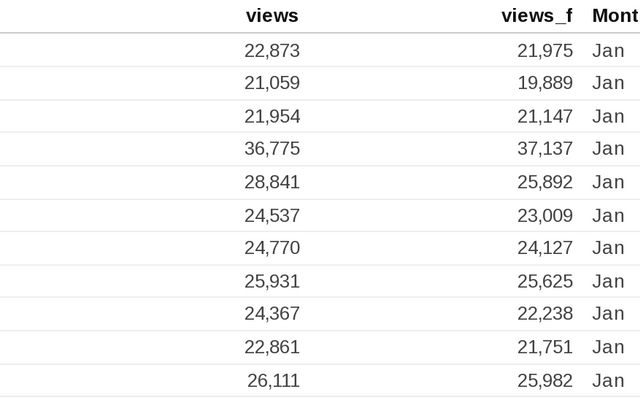
Task: Select the views_f cell 21,751
Action: pyautogui.click(x=545, y=347)
